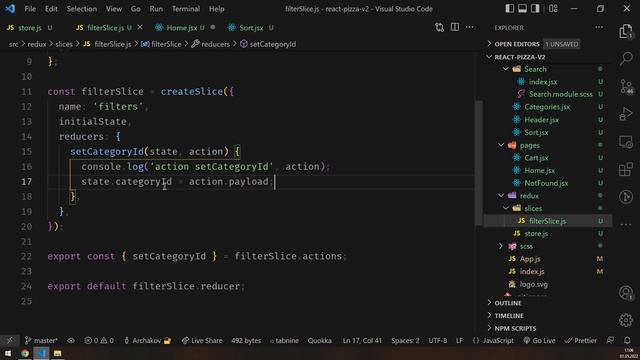This screenshot has width=640, height=360.
Task: Open notifications bell
Action: [627, 340]
